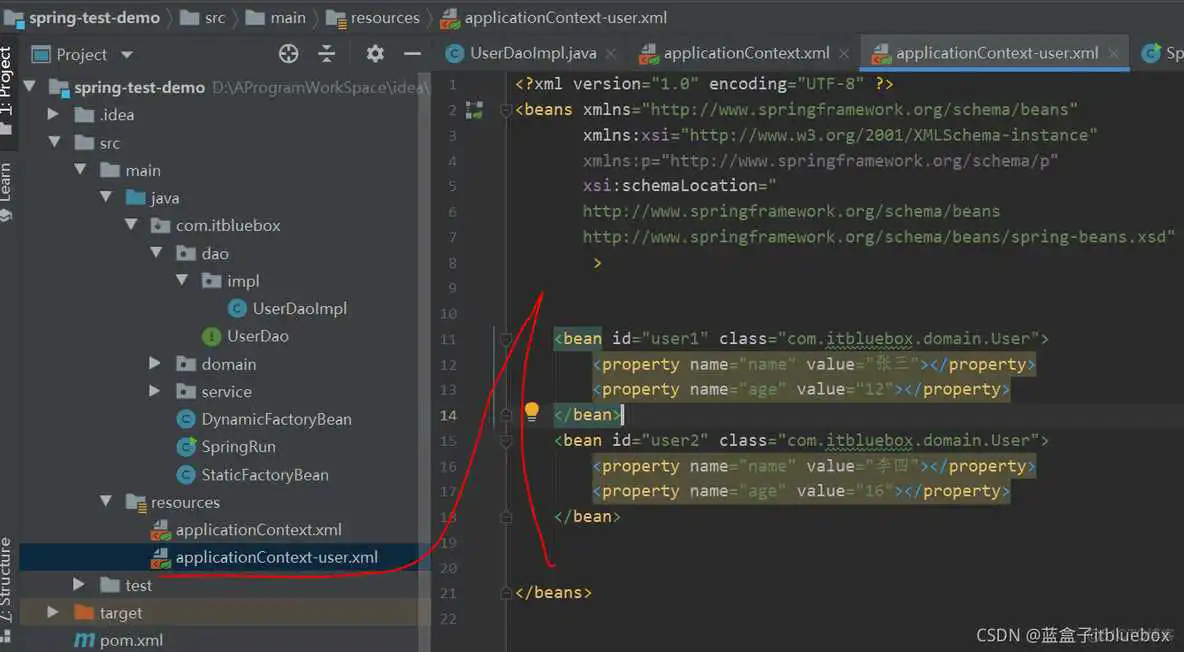Viewport: 1184px width, 652px height.
Task: Toggle fold marker at closing beans tag
Action: (506, 593)
